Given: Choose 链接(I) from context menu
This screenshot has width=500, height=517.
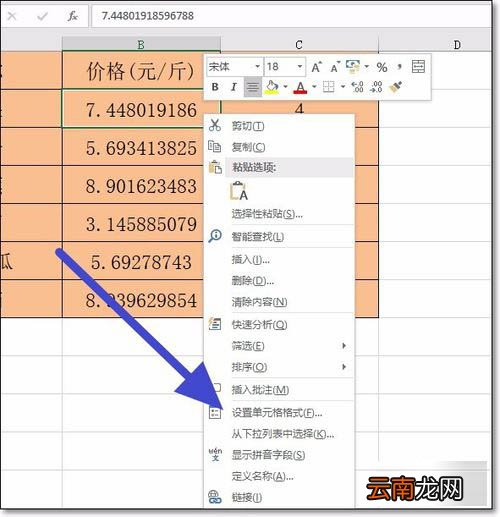Looking at the screenshot, I should pos(279,497).
